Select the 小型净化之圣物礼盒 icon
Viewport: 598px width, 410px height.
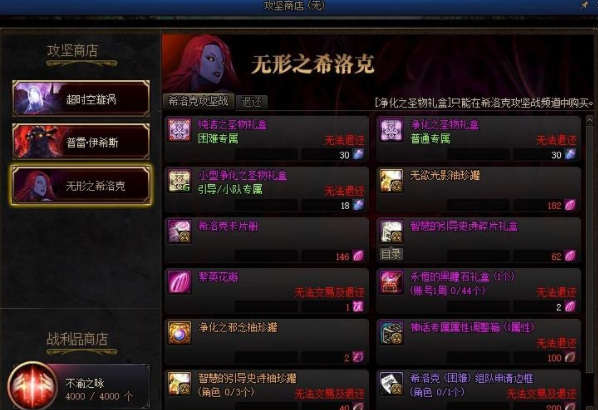(x=180, y=180)
